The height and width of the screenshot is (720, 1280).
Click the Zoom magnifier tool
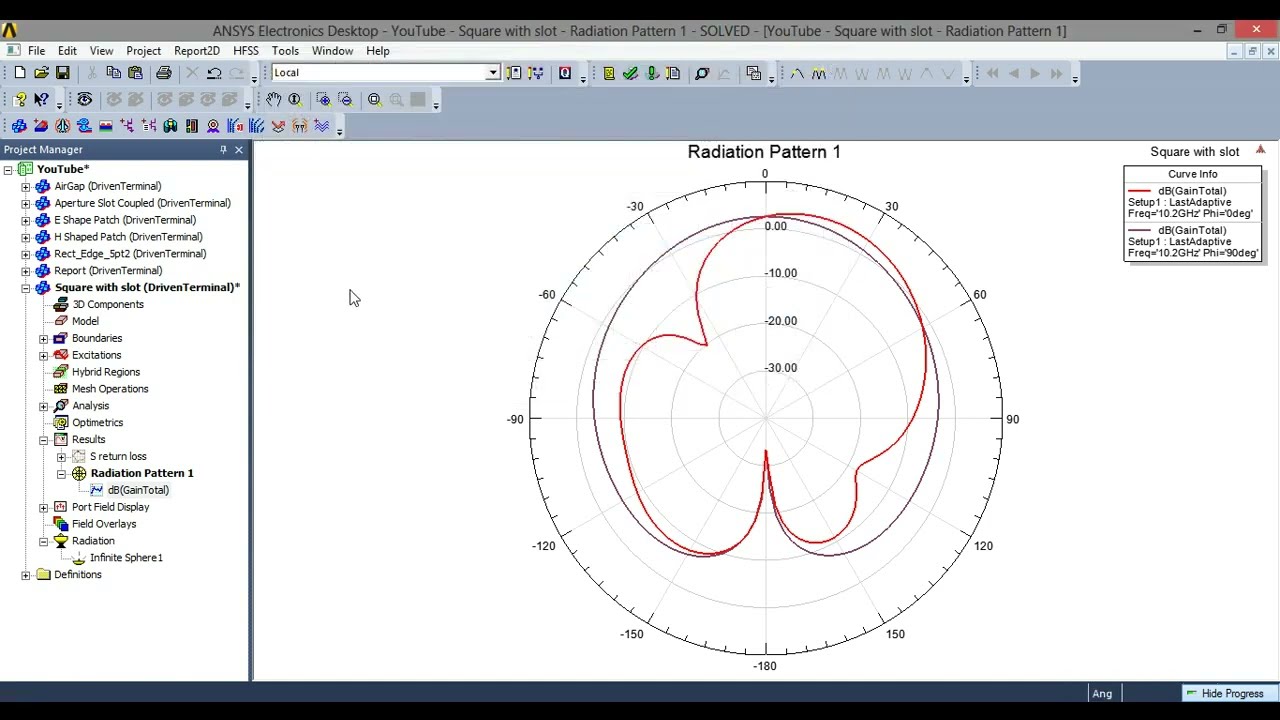click(295, 99)
